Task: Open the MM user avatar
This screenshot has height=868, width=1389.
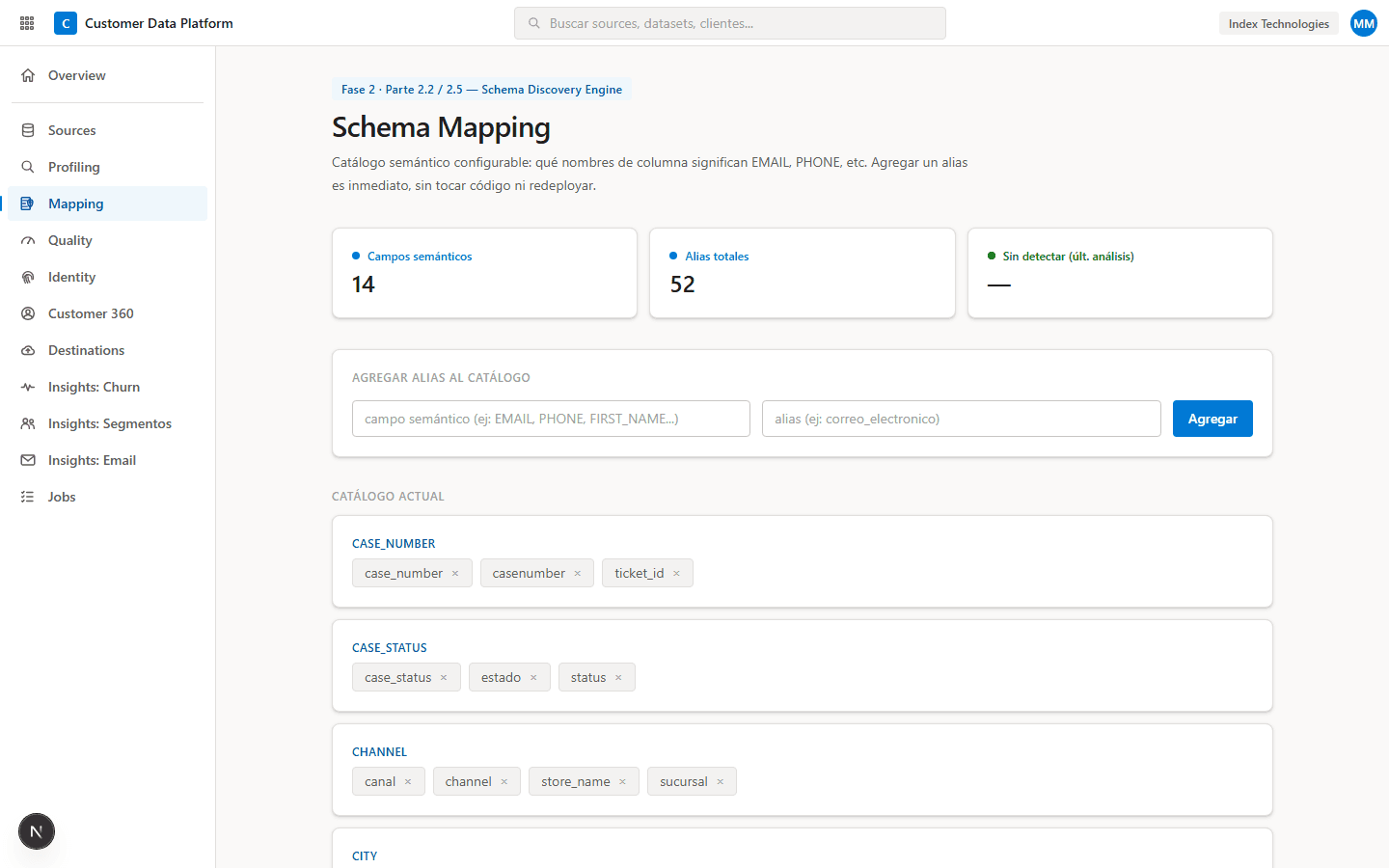Action: click(x=1364, y=23)
